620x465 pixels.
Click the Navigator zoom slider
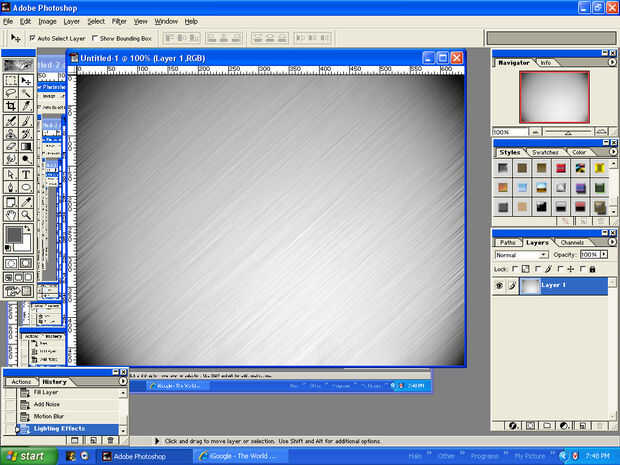(x=568, y=132)
